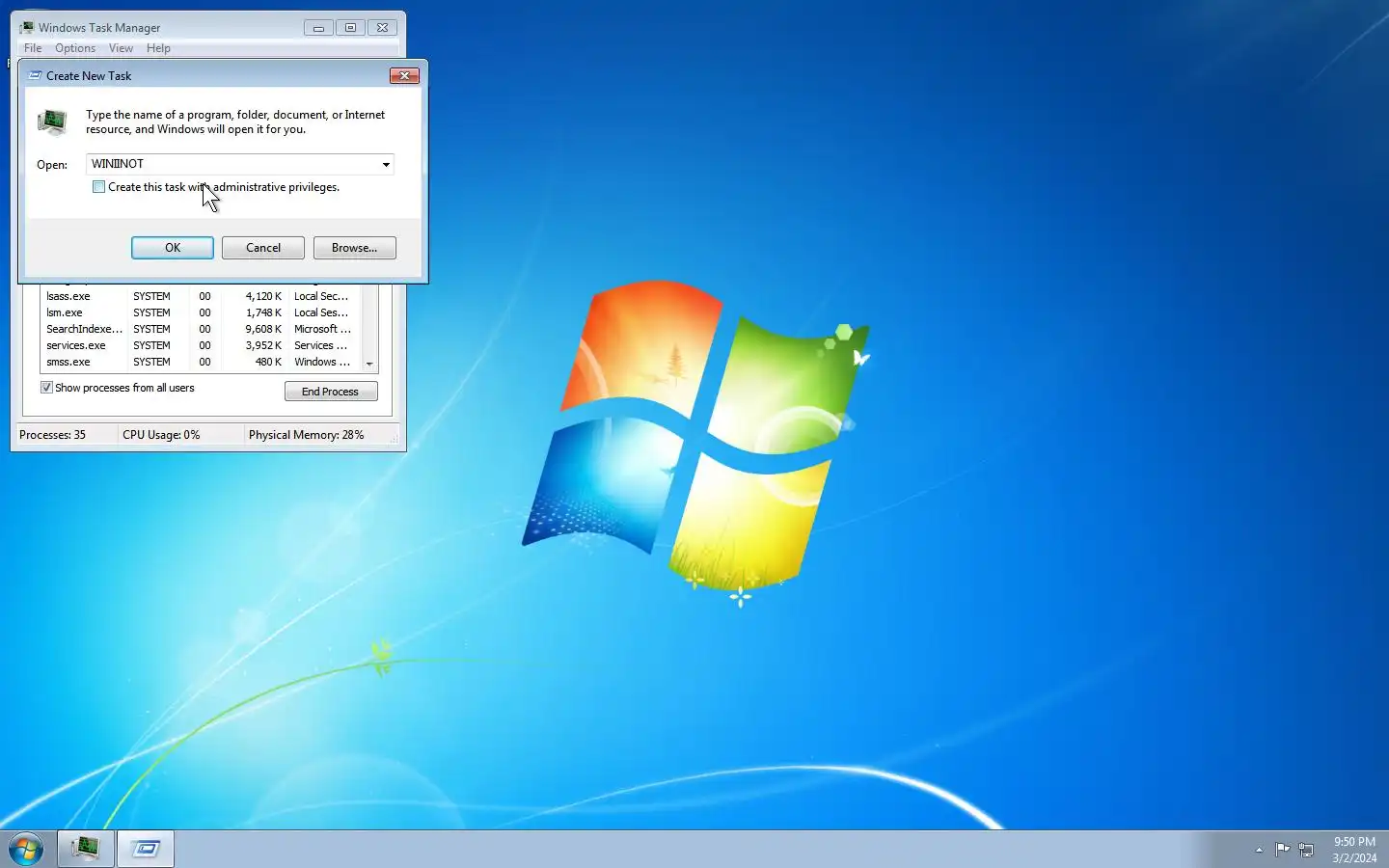Select the lsm.exe process row
Image resolution: width=1389 pixels, height=868 pixels.
point(201,312)
